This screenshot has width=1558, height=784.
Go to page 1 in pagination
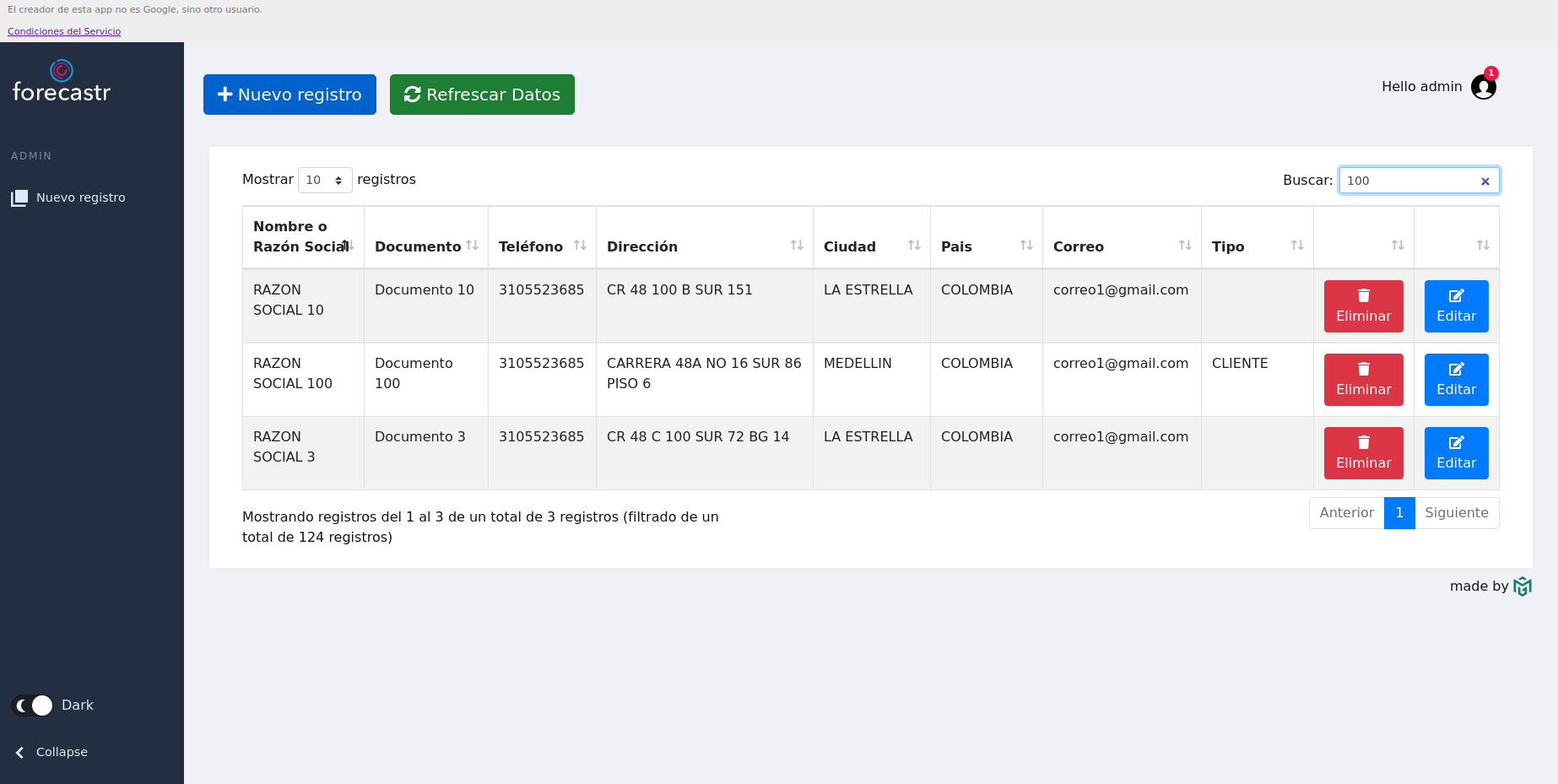[1398, 513]
